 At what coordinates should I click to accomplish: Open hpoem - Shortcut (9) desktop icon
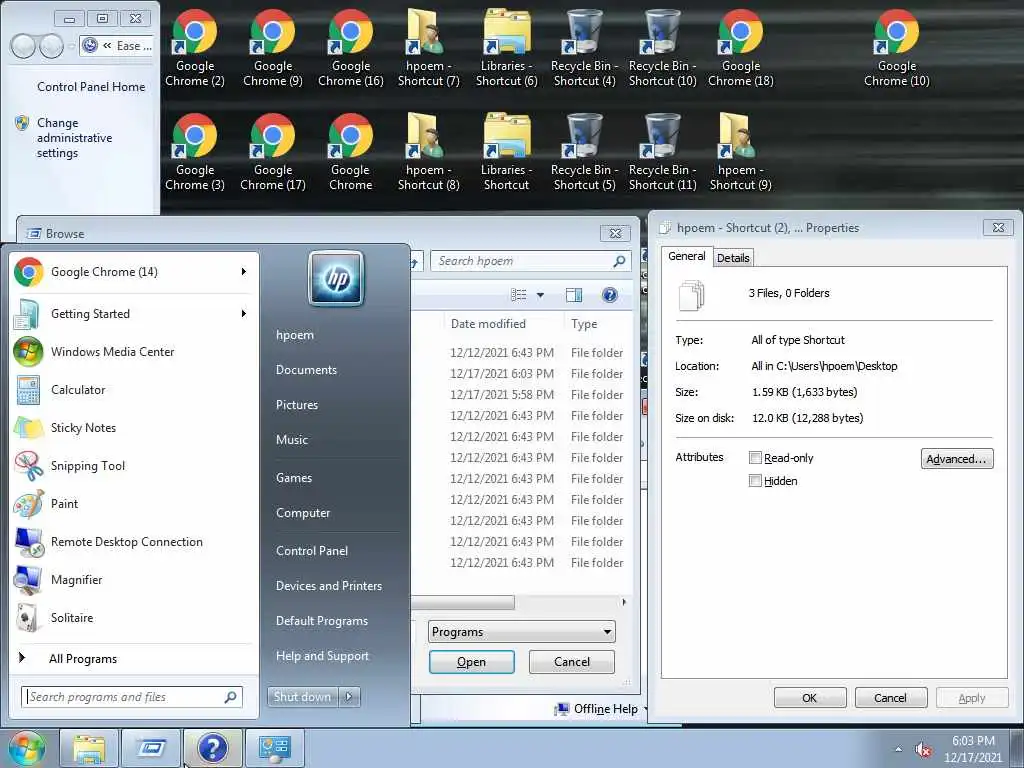pyautogui.click(x=741, y=152)
